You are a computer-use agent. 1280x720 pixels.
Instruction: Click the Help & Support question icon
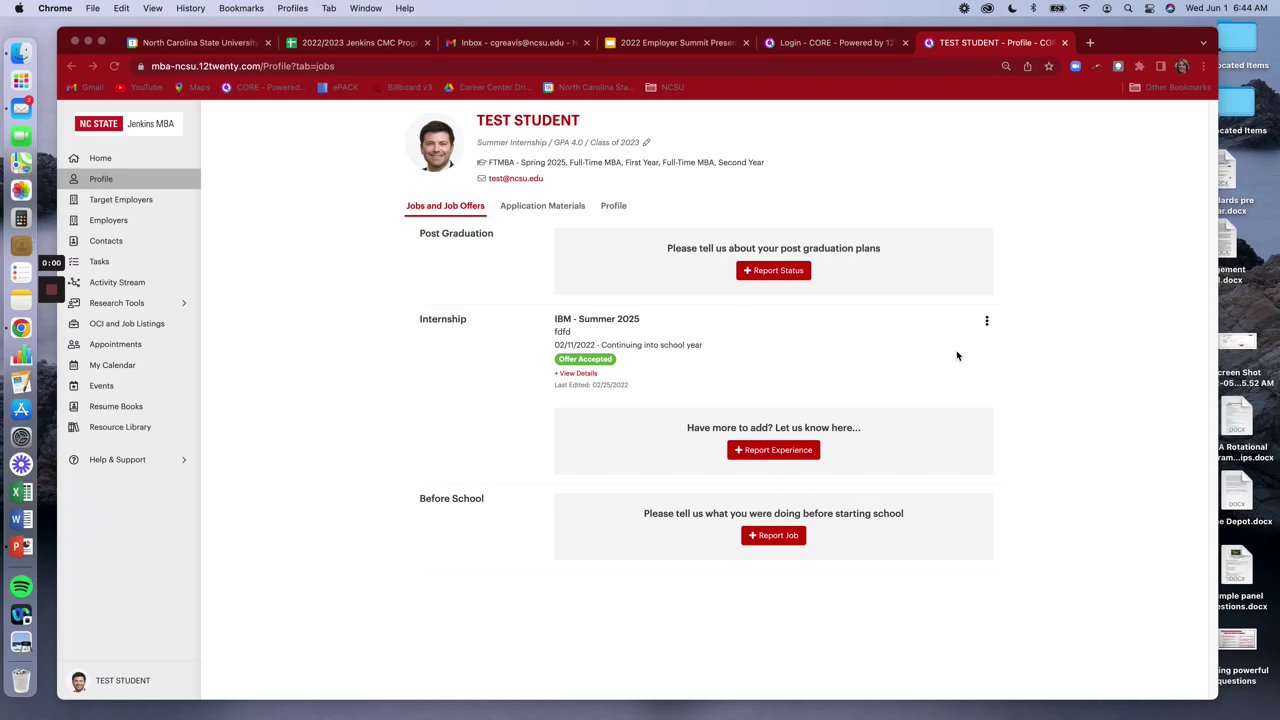pyautogui.click(x=74, y=460)
